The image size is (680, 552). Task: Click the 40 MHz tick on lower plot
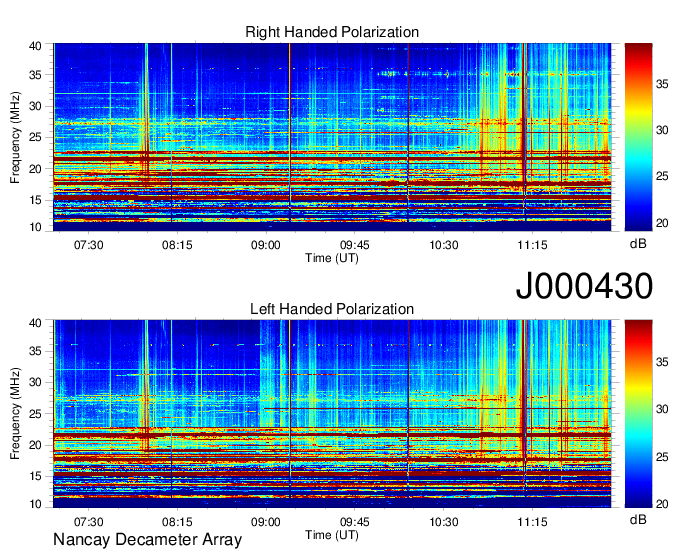click(35, 323)
